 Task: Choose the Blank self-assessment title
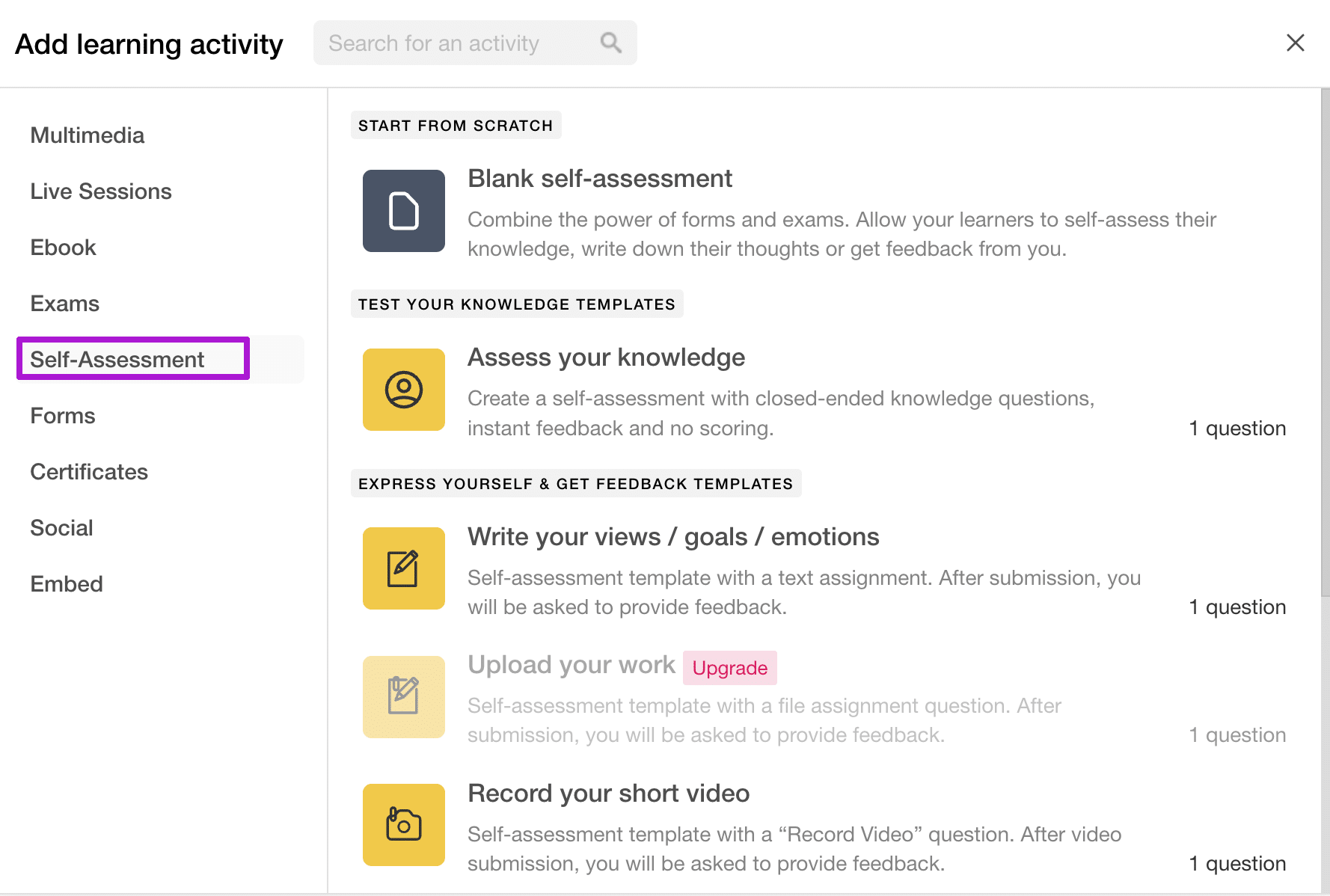600,179
